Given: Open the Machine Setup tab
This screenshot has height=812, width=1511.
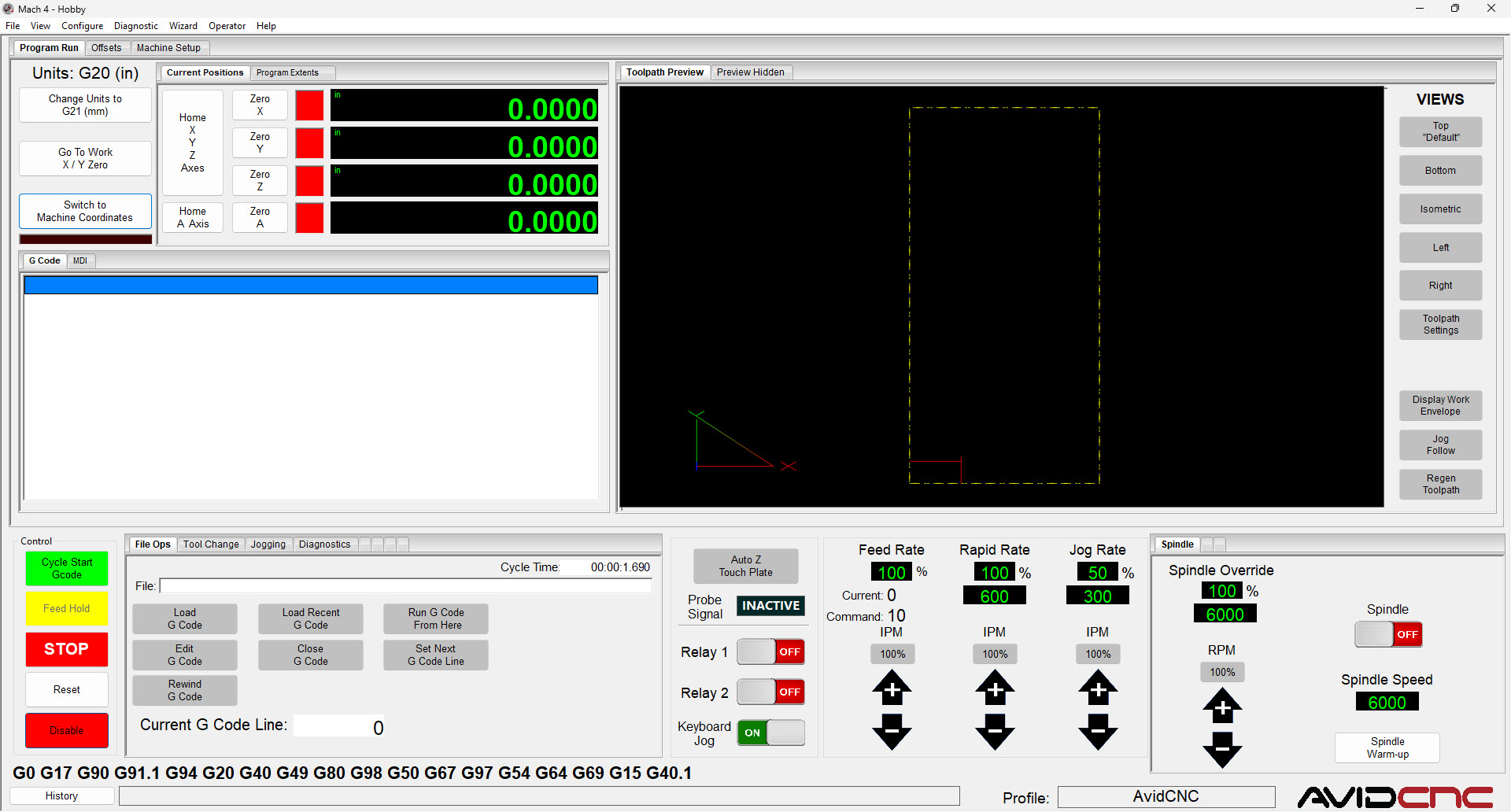Looking at the screenshot, I should click(x=168, y=48).
